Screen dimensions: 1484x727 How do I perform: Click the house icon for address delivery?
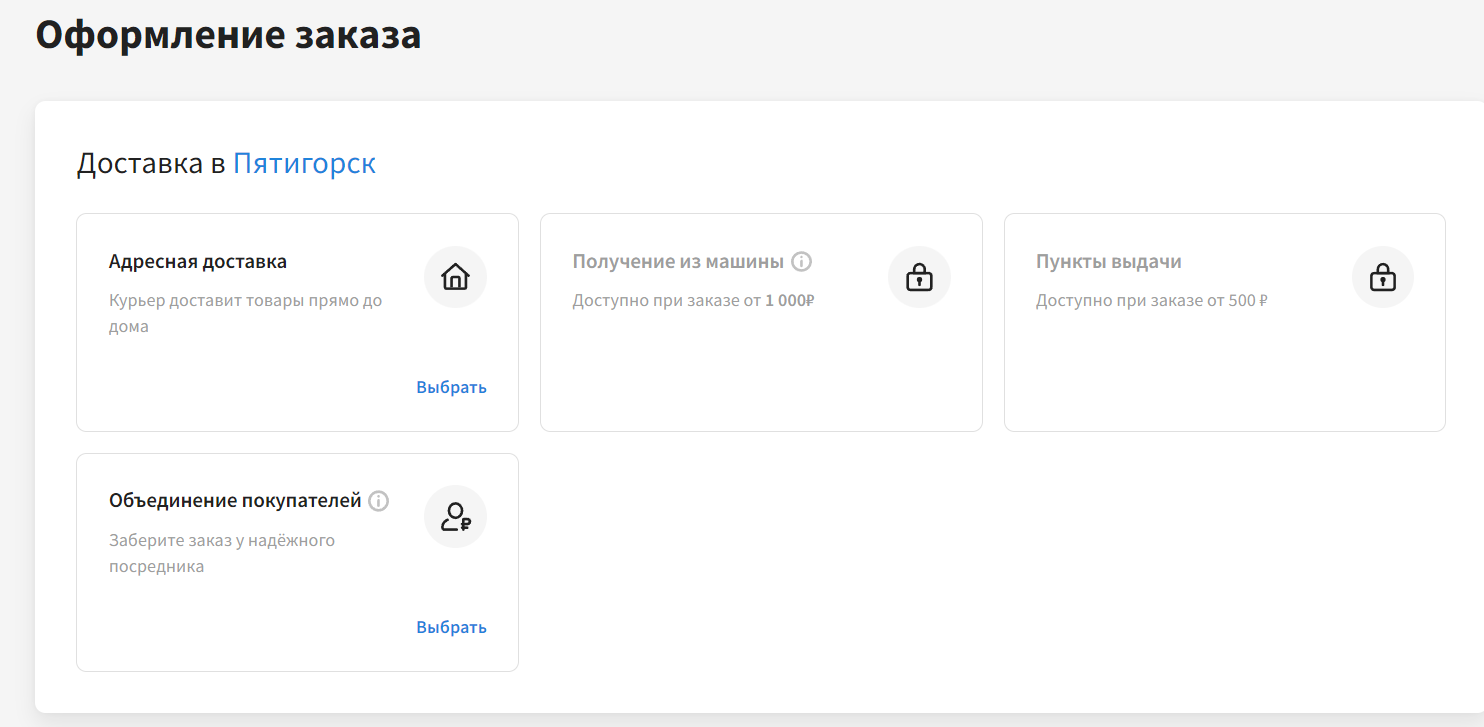coord(455,277)
